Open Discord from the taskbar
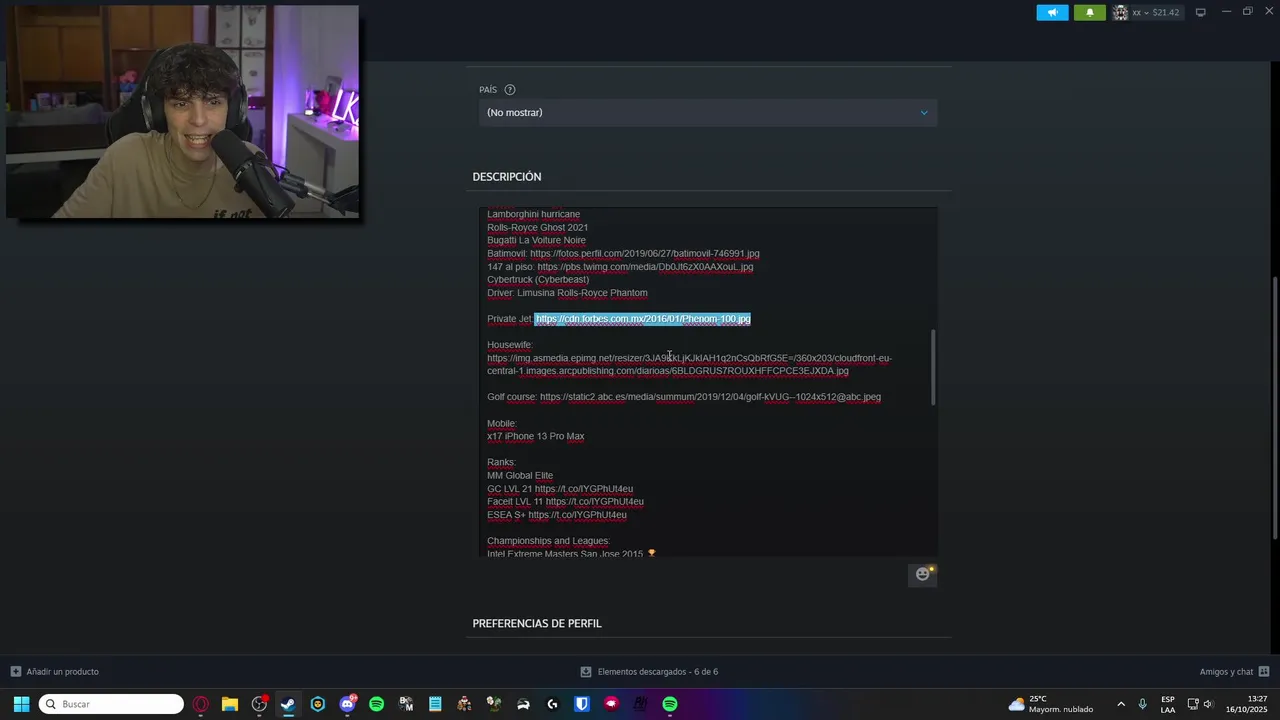The image size is (1280, 720). 347,704
